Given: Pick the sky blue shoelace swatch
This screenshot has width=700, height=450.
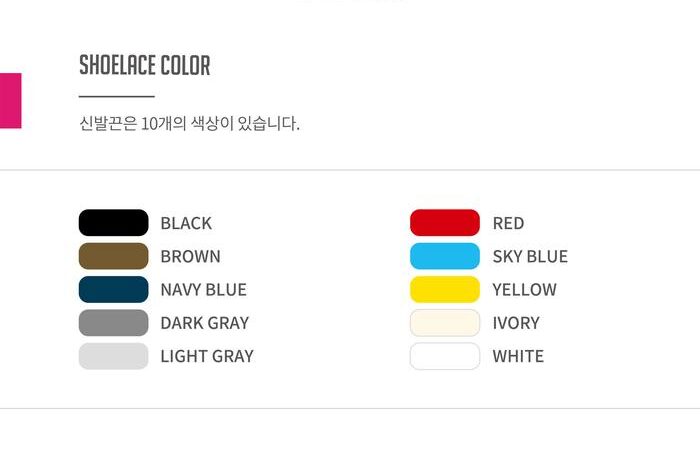Looking at the screenshot, I should [x=445, y=256].
